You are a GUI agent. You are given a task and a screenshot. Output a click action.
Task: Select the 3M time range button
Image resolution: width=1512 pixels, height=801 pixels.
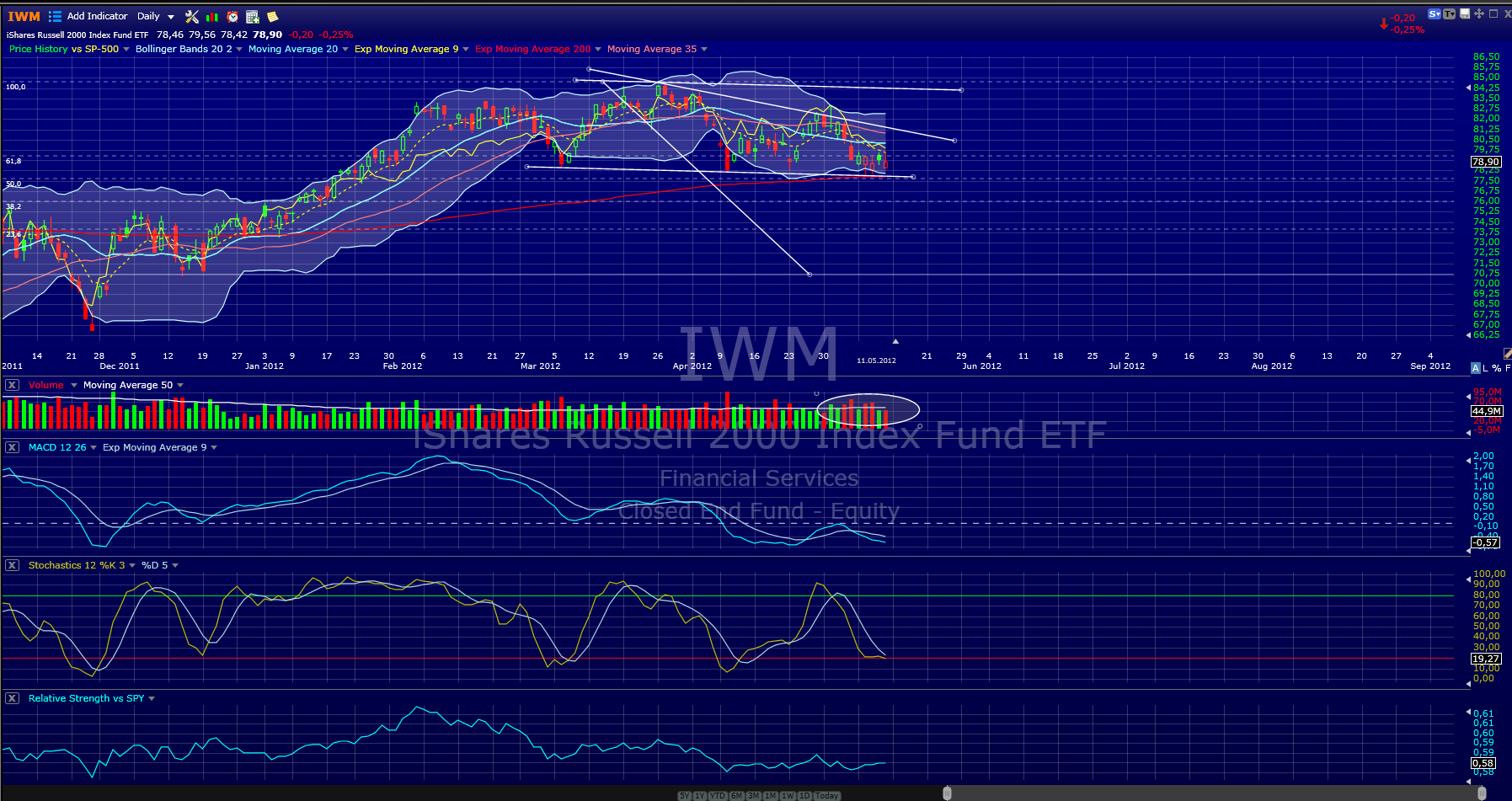tap(754, 796)
